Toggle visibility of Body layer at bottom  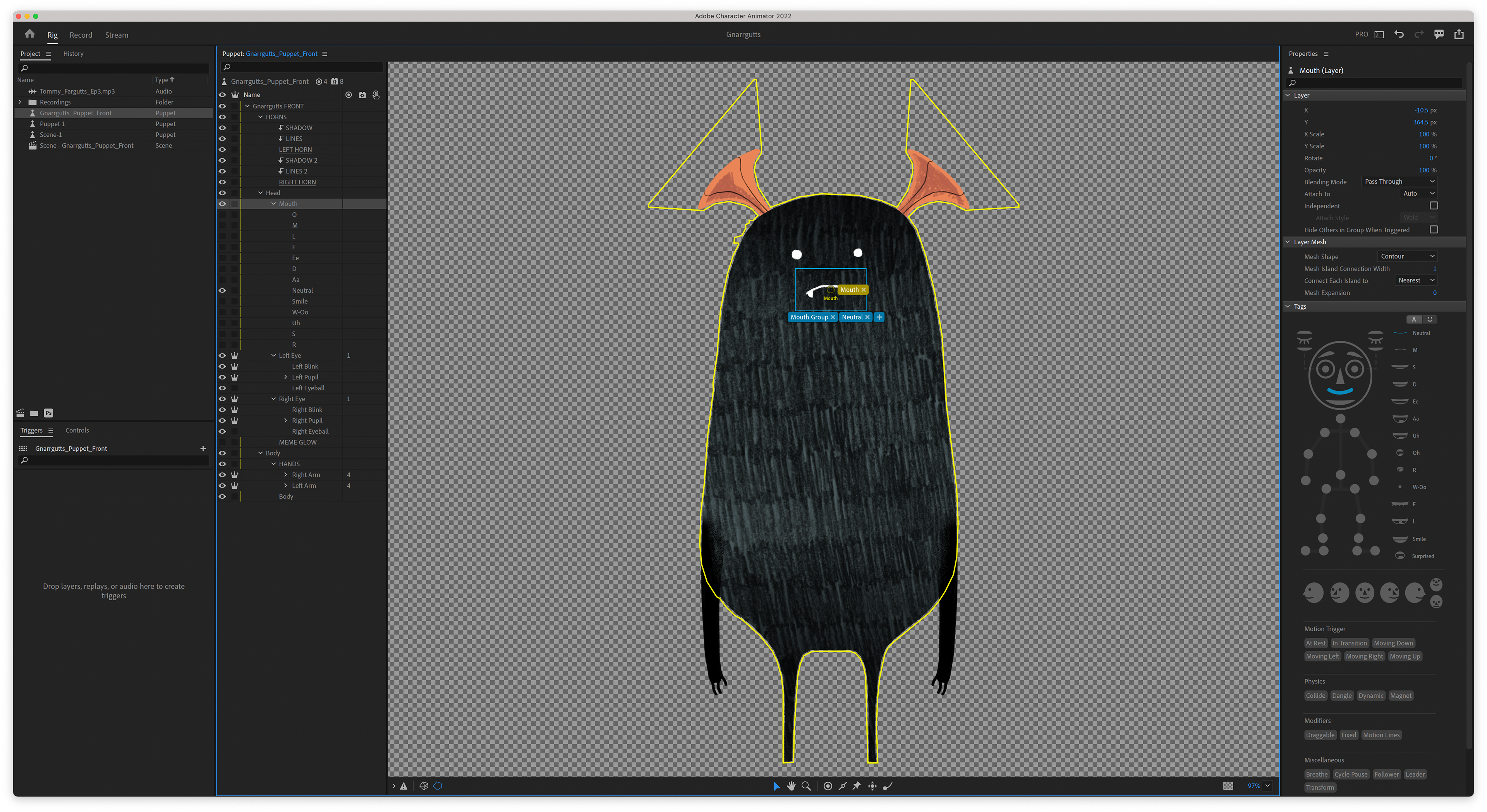coord(222,497)
